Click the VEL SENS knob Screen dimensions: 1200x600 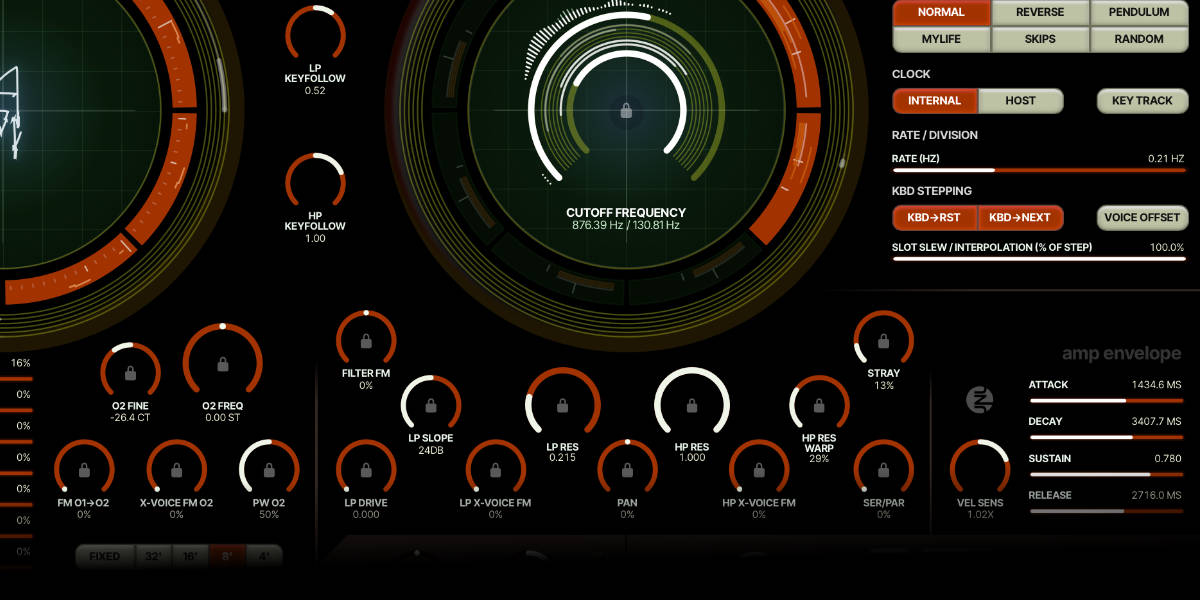point(979,469)
